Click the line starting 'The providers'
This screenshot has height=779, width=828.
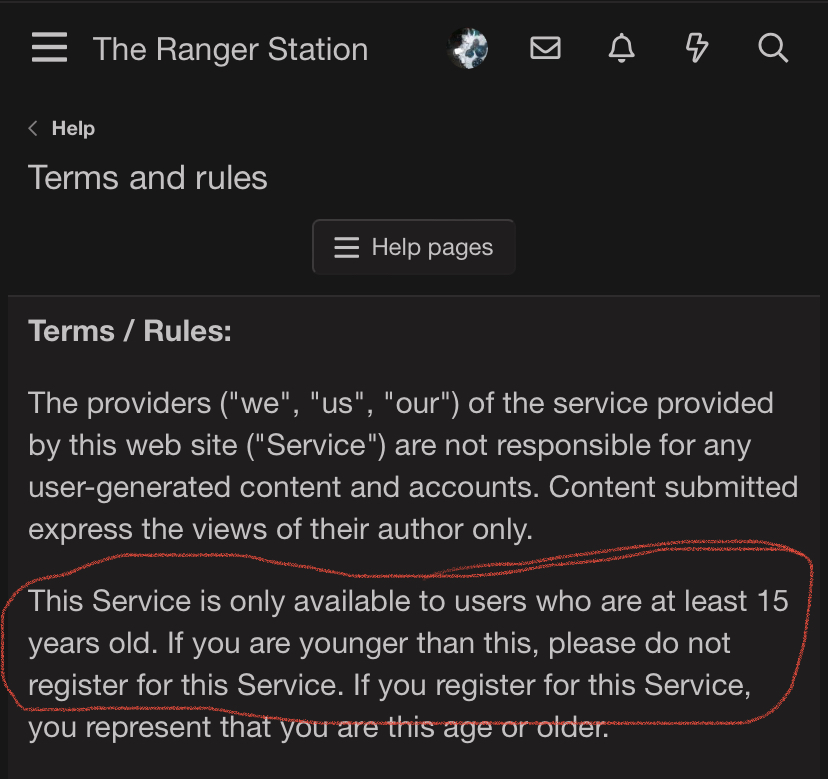[400, 403]
